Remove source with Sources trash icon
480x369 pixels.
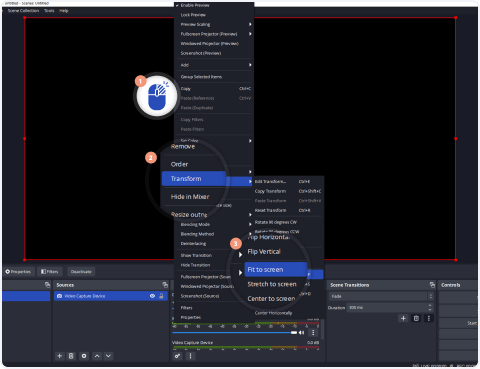pos(71,356)
